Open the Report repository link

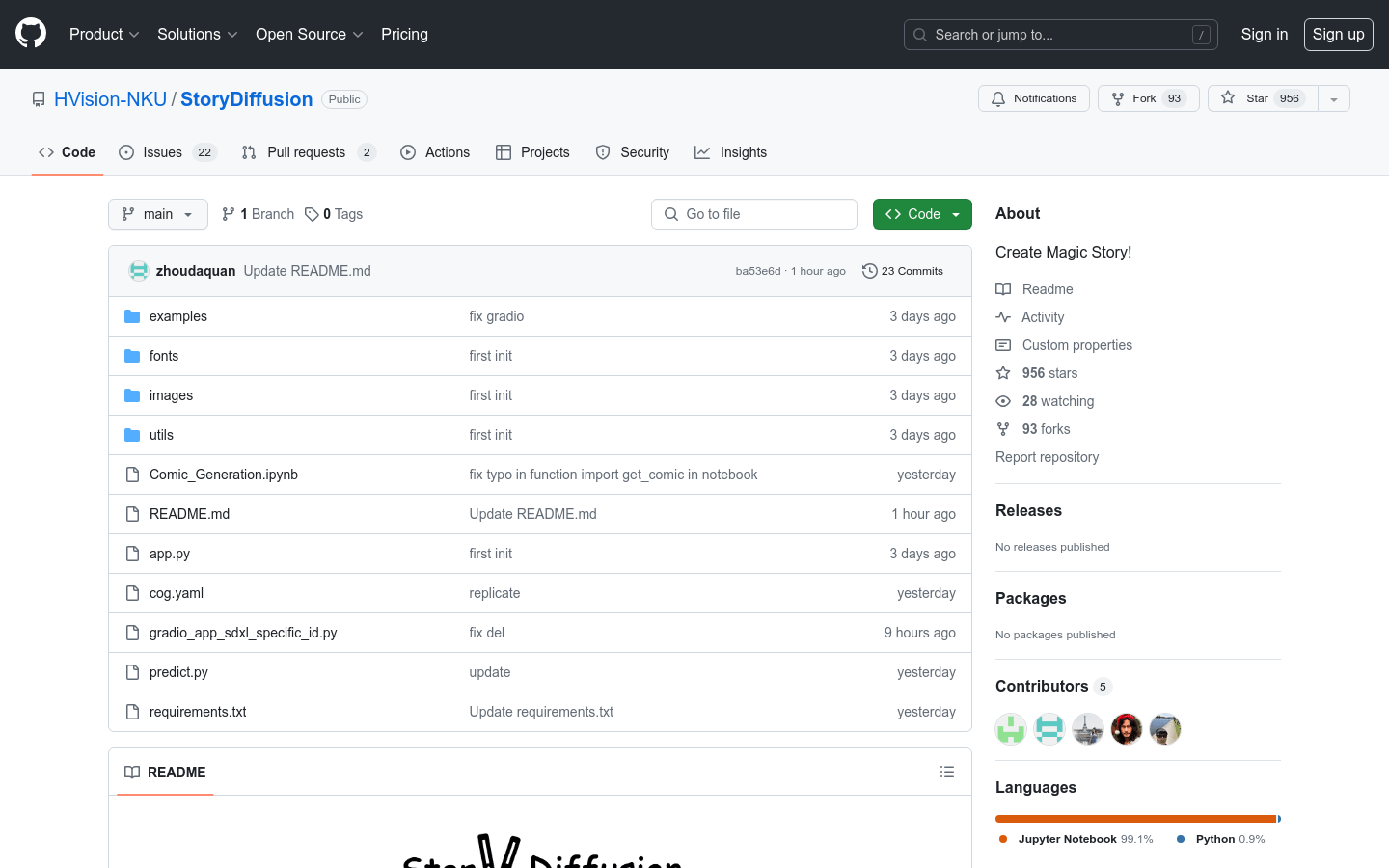[x=1048, y=457]
